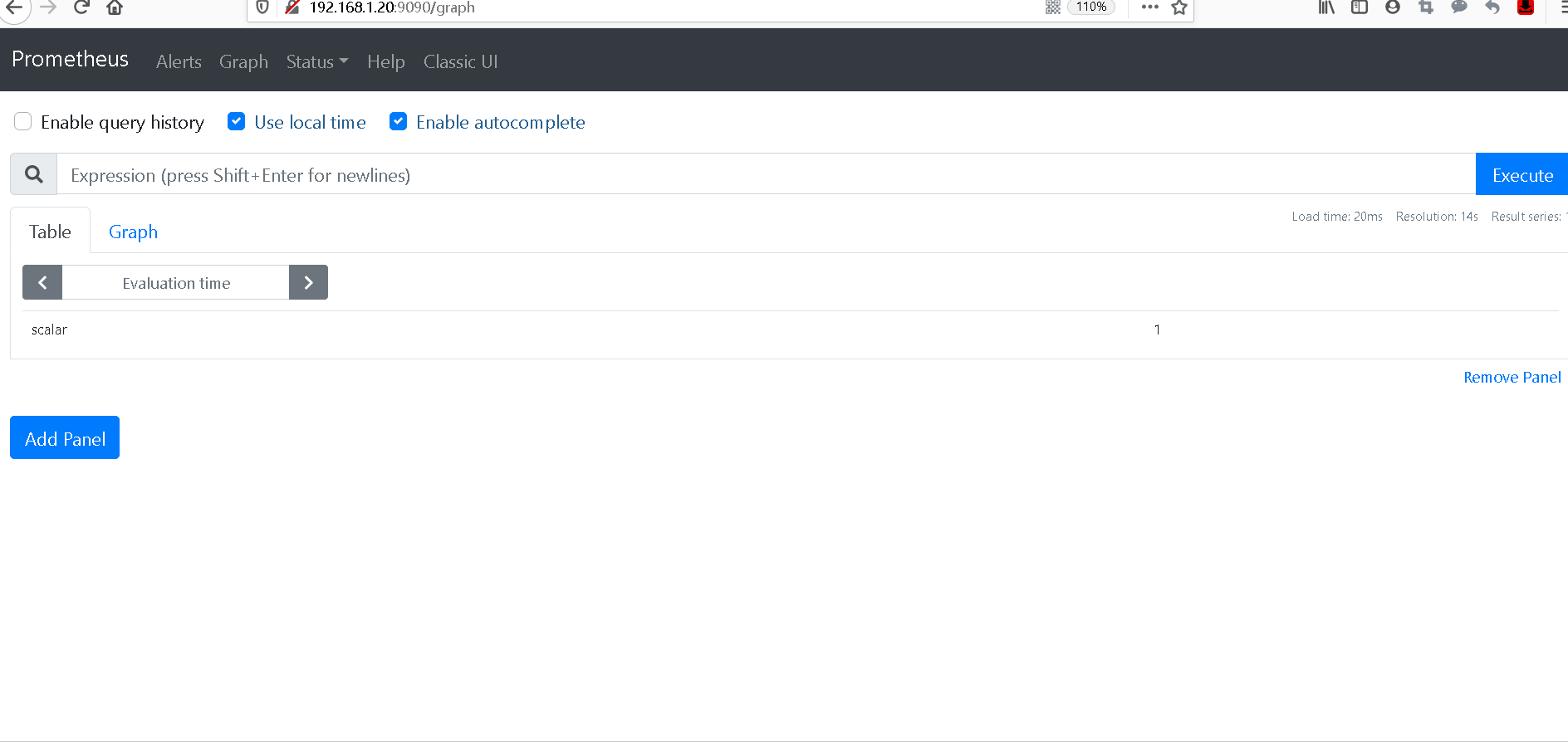Toggle Use local time checkbox
The width and height of the screenshot is (1568, 742).
(237, 122)
